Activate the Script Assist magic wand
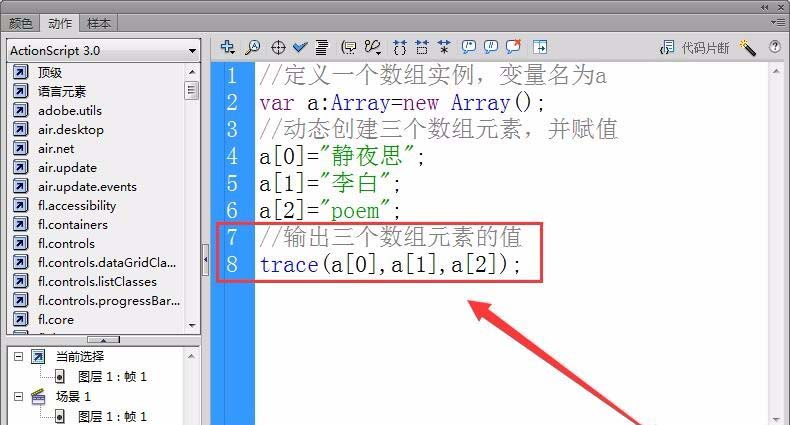This screenshot has height=425, width=790. 748,48
